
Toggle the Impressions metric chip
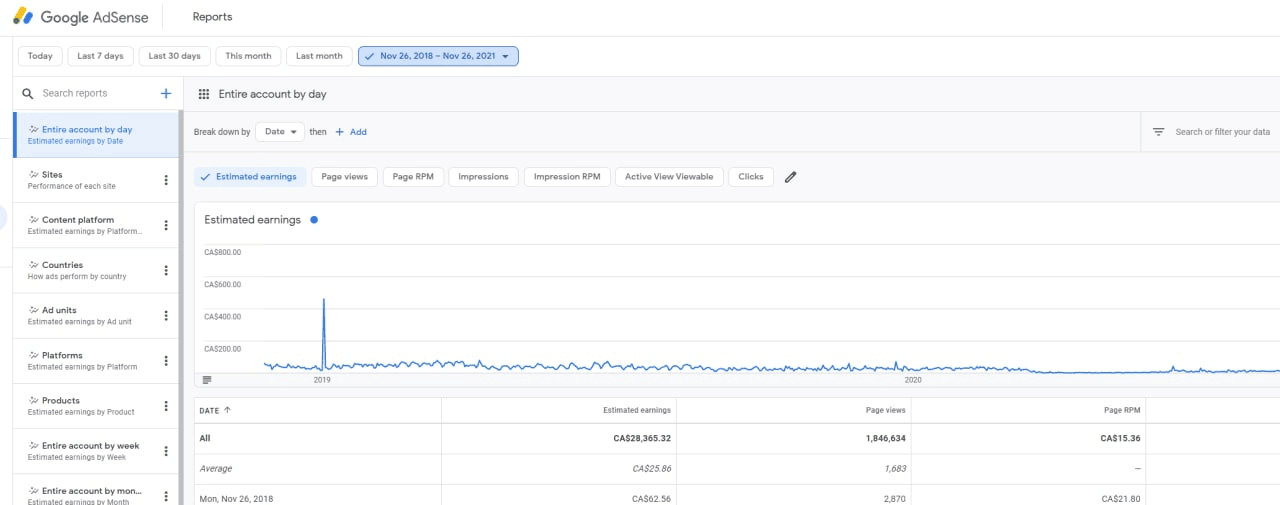point(484,177)
